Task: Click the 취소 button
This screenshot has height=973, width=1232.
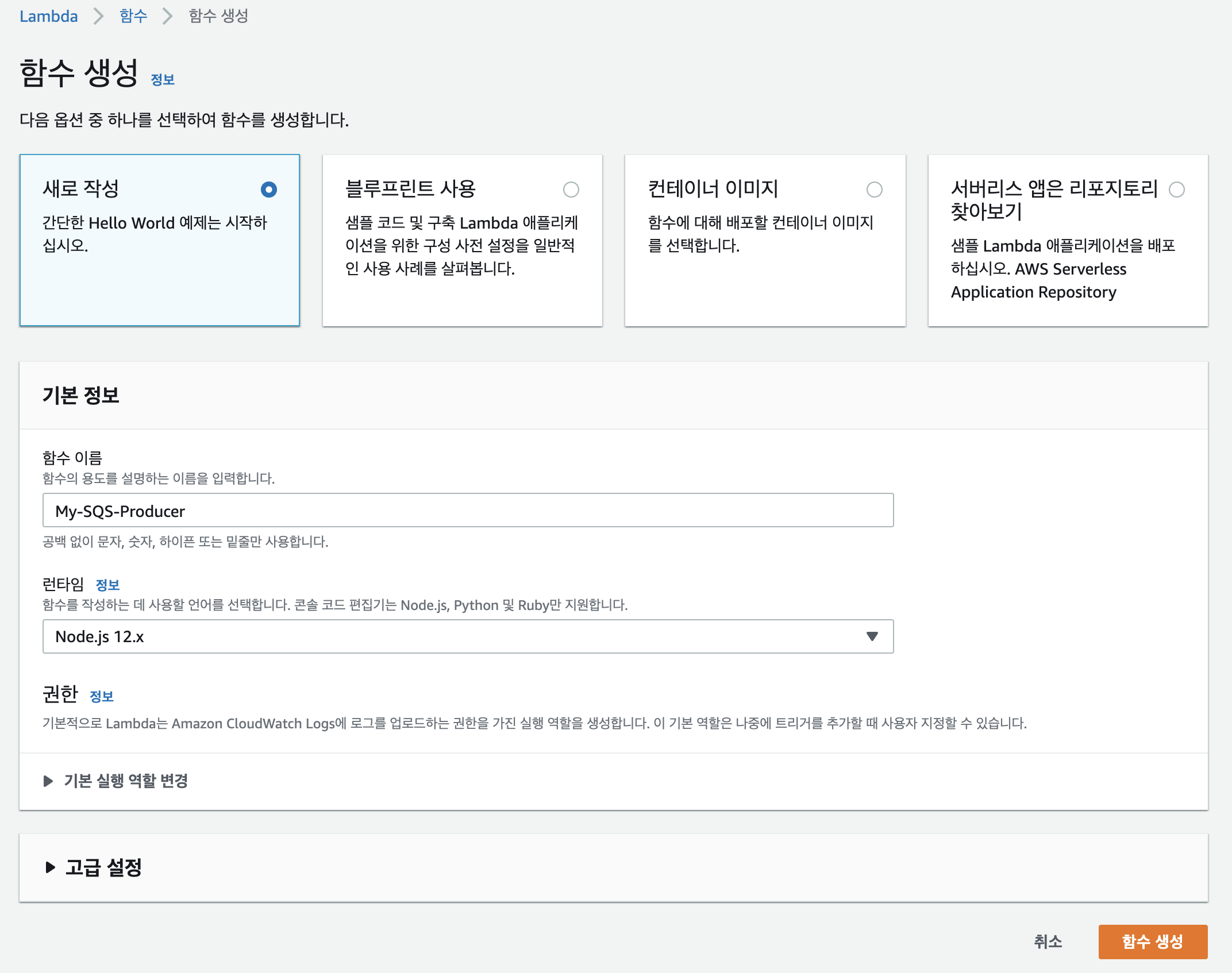Action: point(1048,941)
